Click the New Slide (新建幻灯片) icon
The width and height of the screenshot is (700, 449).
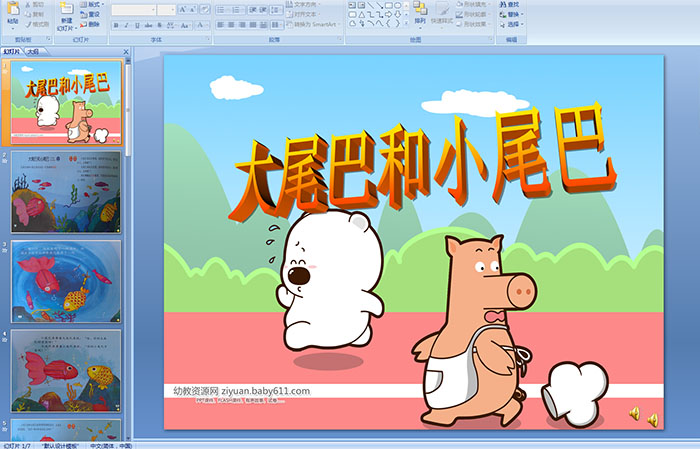pos(67,8)
